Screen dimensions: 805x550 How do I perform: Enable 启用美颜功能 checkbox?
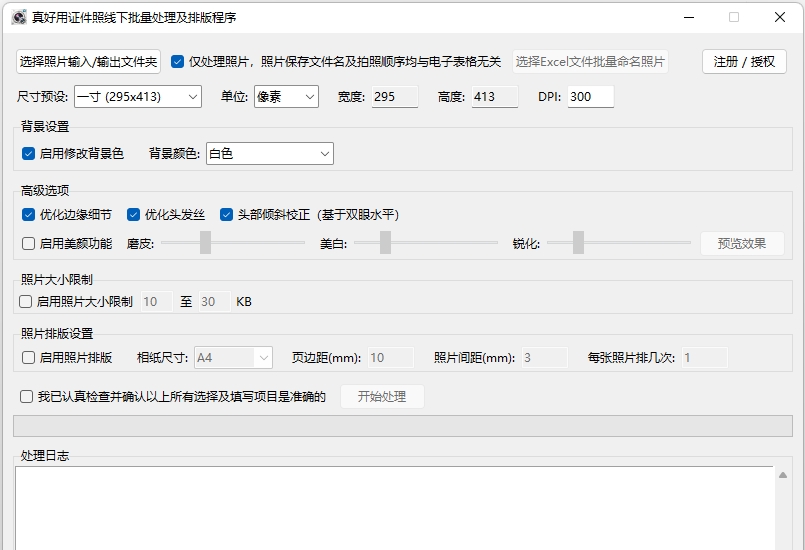(28, 243)
